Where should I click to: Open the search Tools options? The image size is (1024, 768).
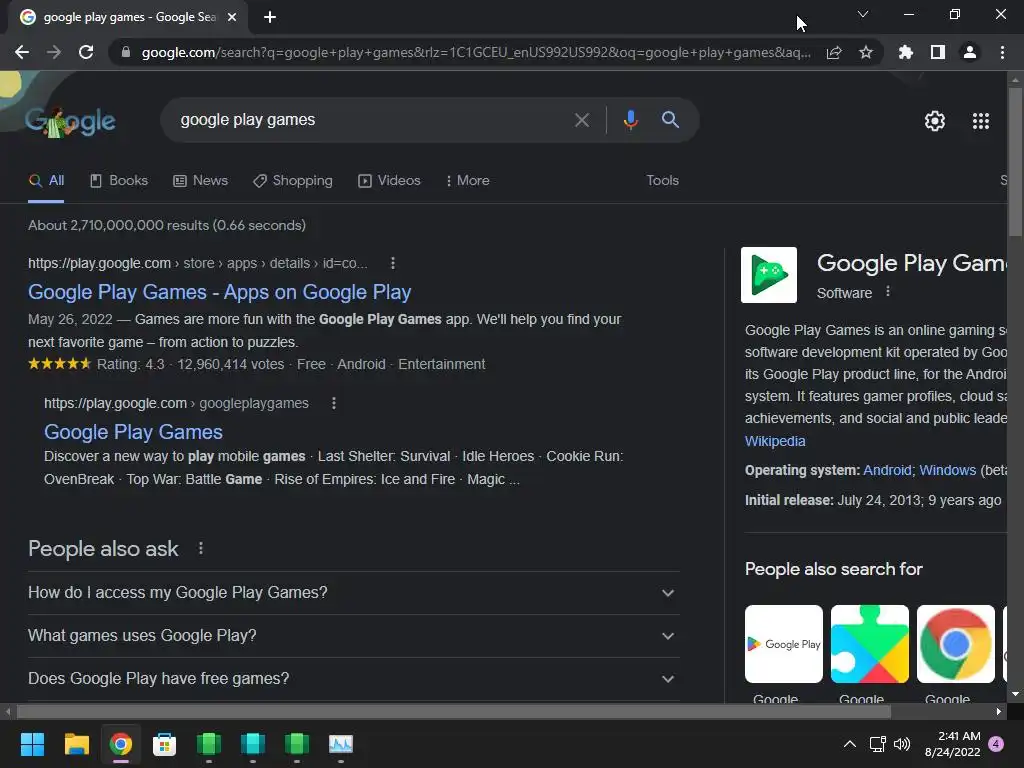[662, 181]
